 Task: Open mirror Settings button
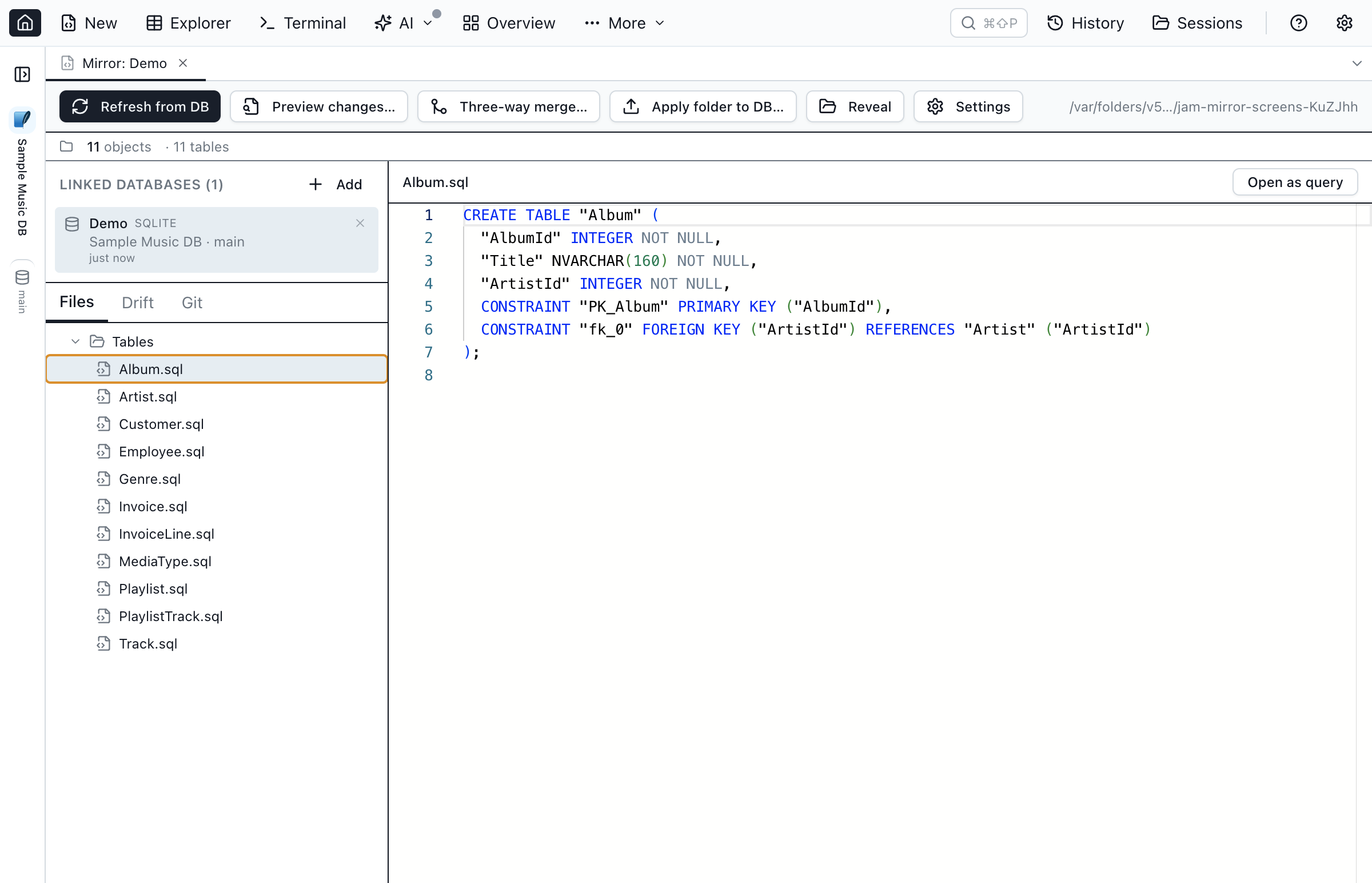point(968,106)
